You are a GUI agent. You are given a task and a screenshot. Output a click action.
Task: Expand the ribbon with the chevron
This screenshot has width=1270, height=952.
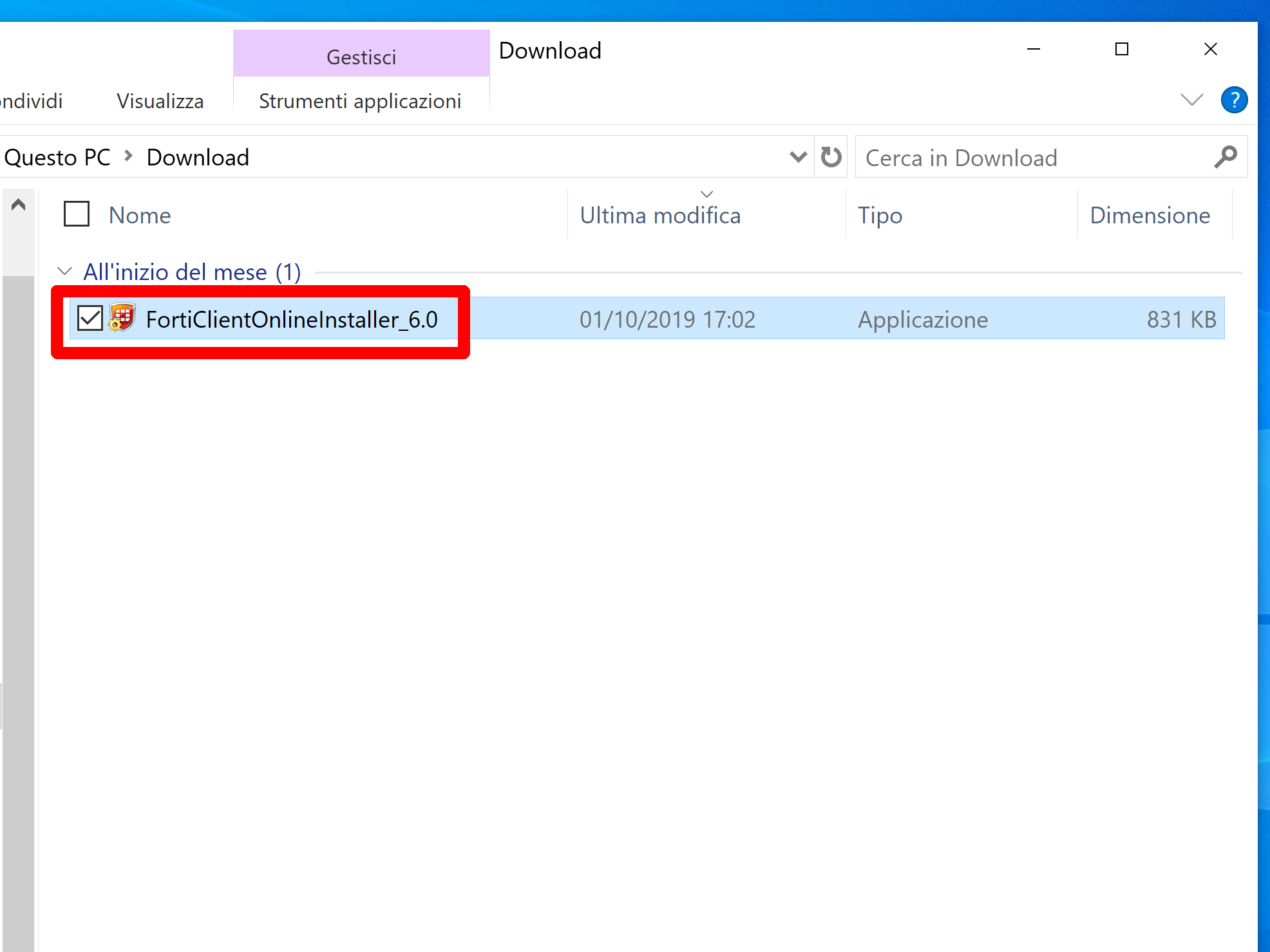tap(1191, 100)
